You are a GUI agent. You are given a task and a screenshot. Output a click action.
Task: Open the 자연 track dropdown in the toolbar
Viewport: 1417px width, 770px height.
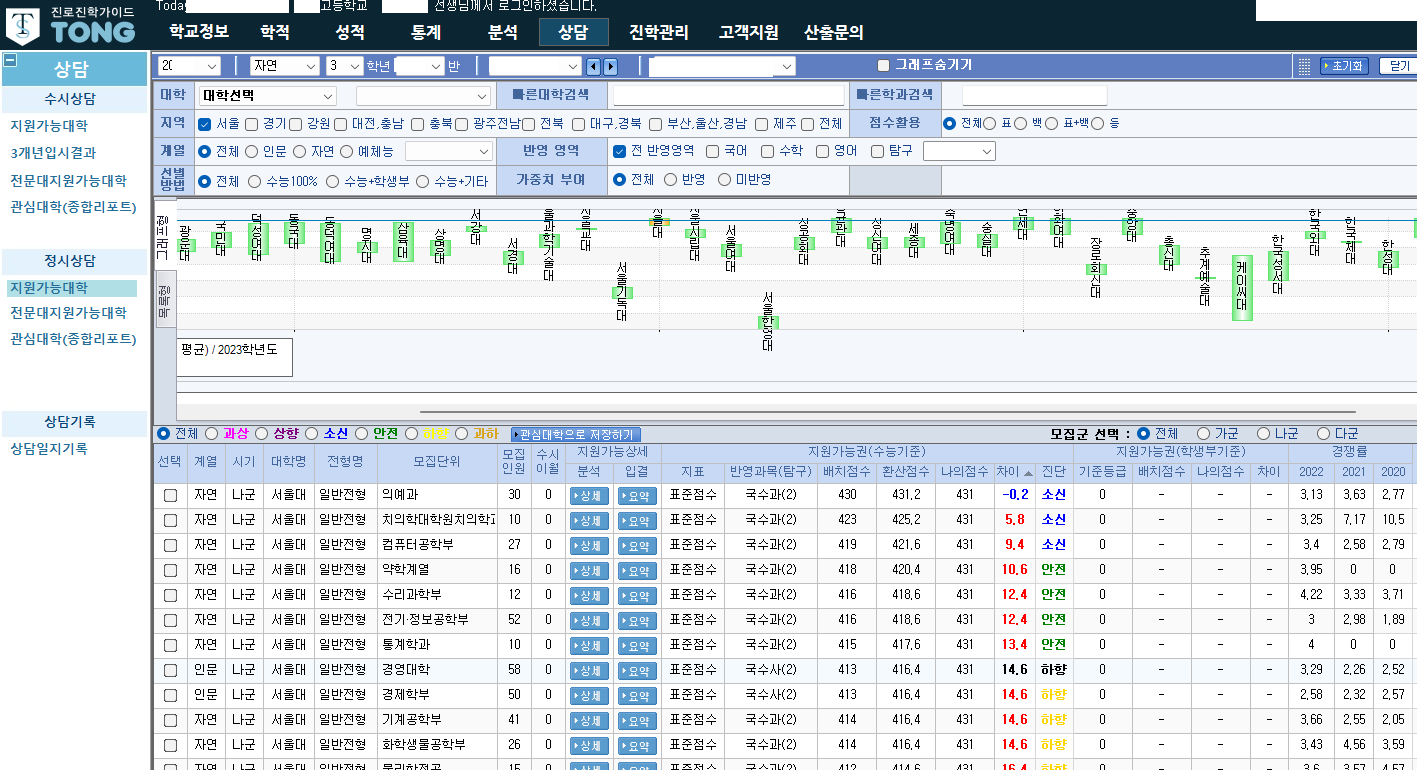tap(284, 66)
